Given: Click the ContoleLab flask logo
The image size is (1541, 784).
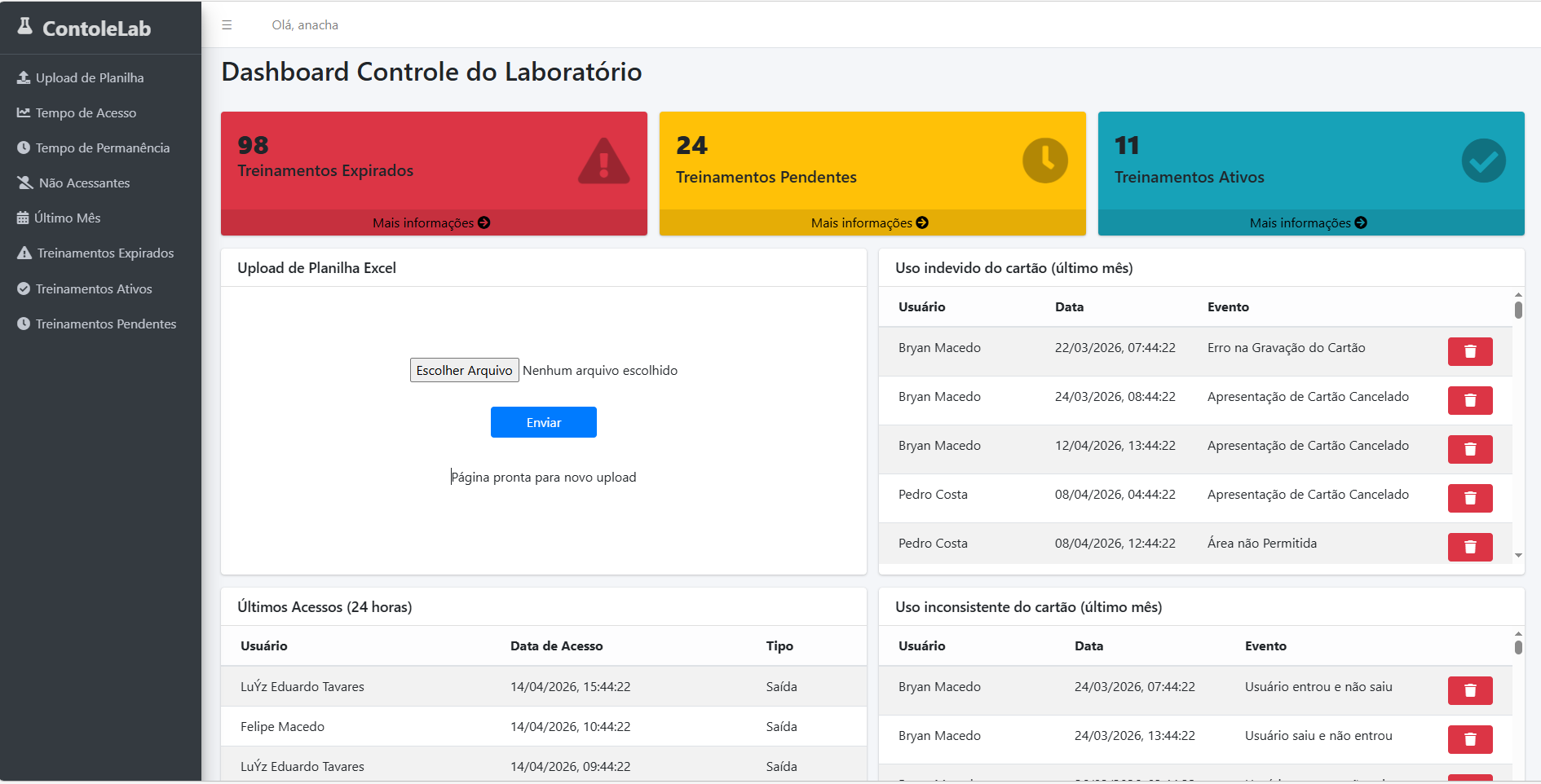Looking at the screenshot, I should tap(24, 27).
